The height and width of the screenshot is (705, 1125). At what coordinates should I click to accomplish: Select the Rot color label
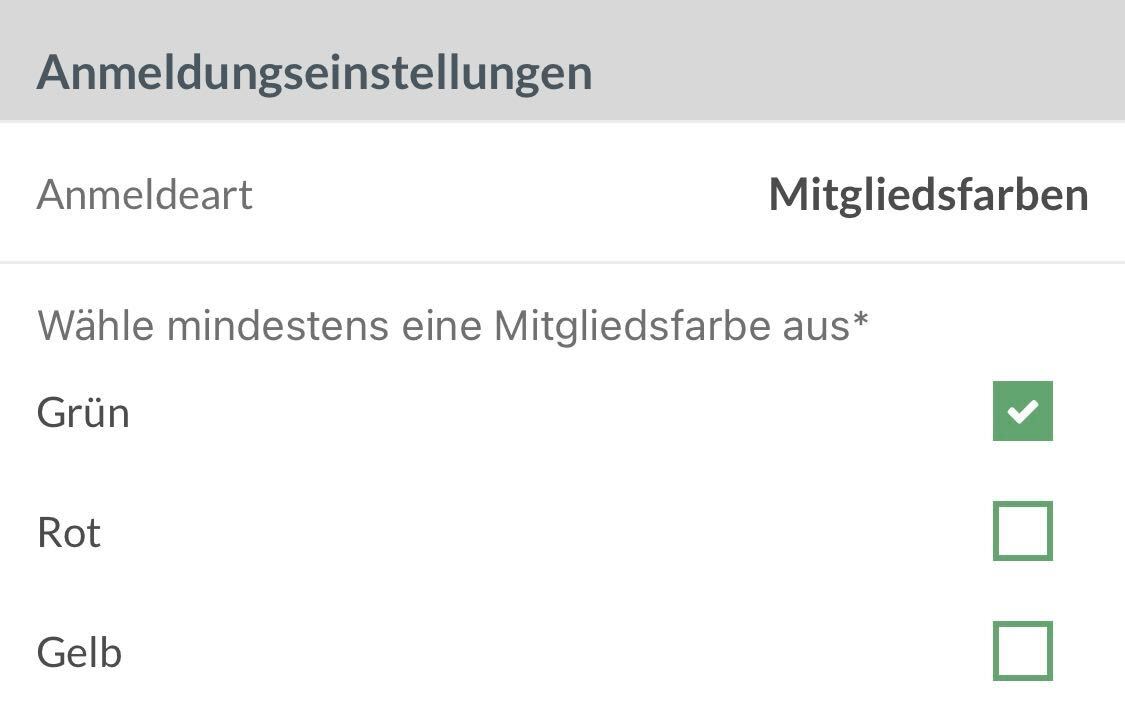[69, 533]
